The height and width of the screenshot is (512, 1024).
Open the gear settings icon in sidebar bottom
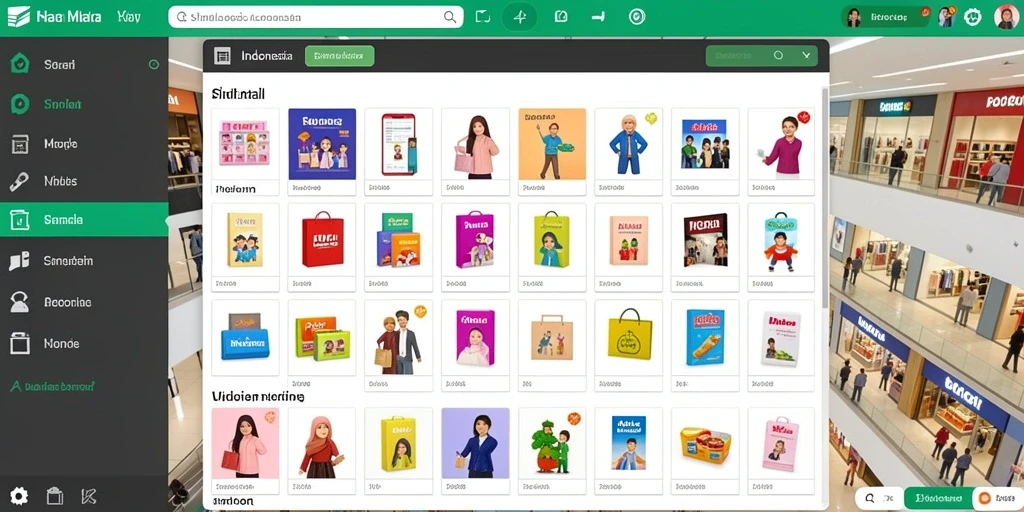(x=19, y=496)
